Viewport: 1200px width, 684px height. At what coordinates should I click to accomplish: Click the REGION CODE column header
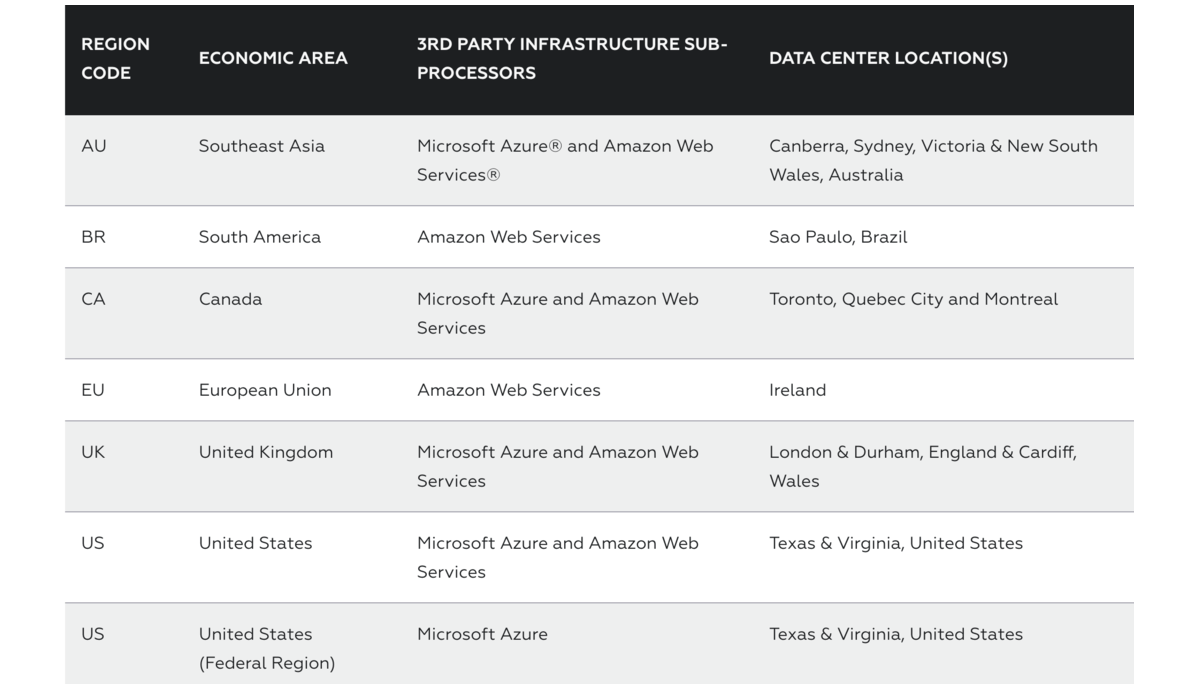point(116,58)
